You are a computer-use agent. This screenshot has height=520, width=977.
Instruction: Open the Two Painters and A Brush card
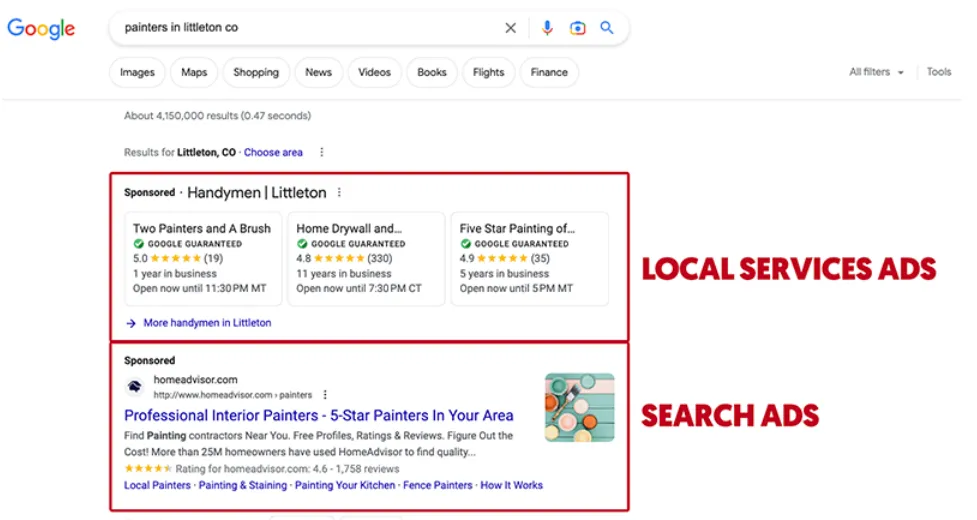tap(203, 258)
